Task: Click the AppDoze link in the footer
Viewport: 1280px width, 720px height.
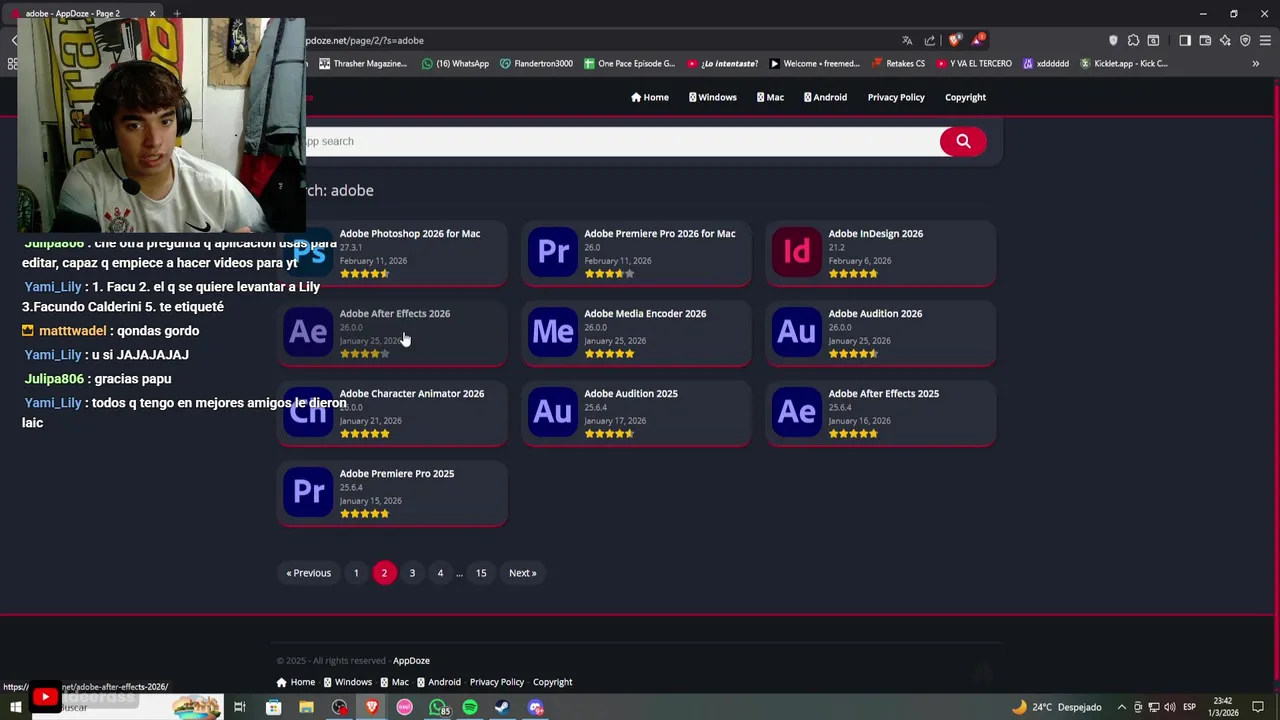Action: point(411,660)
